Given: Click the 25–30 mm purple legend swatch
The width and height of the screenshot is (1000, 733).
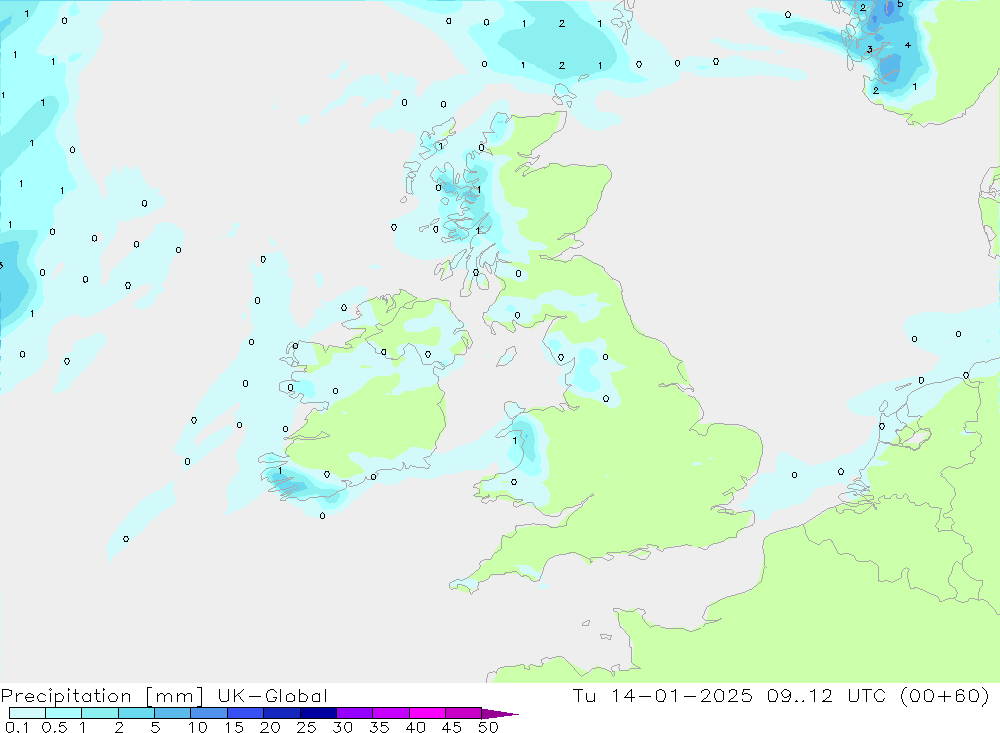Looking at the screenshot, I should (318, 713).
